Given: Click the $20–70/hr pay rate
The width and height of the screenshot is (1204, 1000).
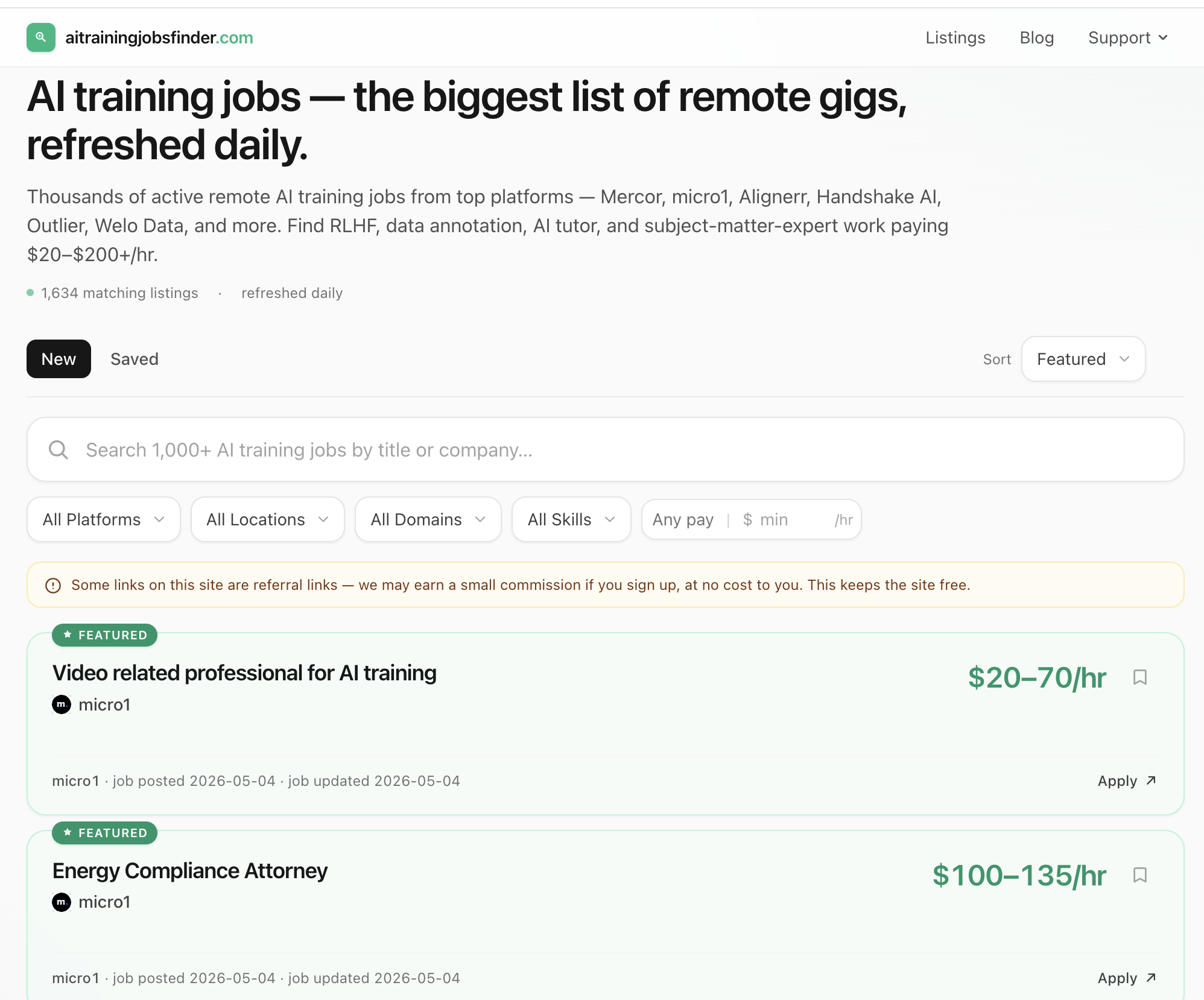Looking at the screenshot, I should 1037,677.
